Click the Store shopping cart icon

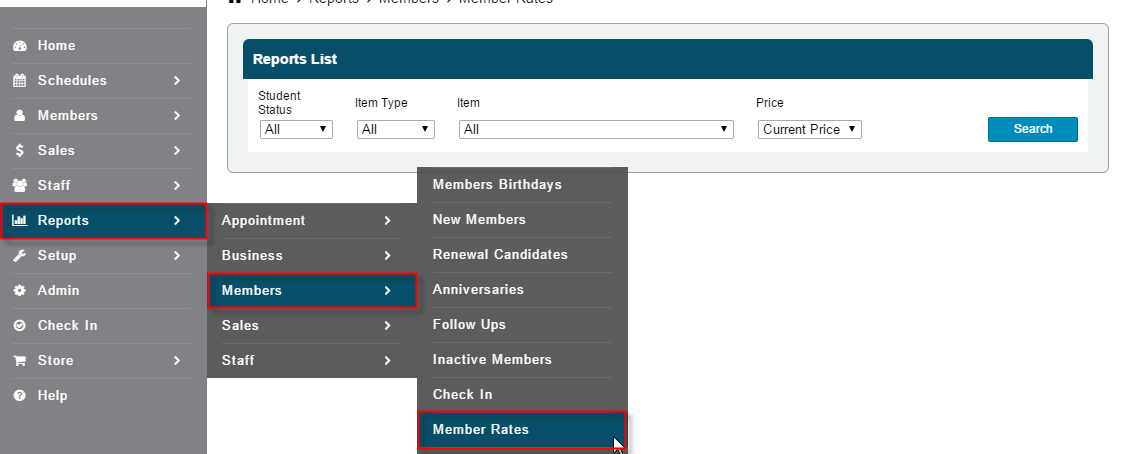(19, 361)
